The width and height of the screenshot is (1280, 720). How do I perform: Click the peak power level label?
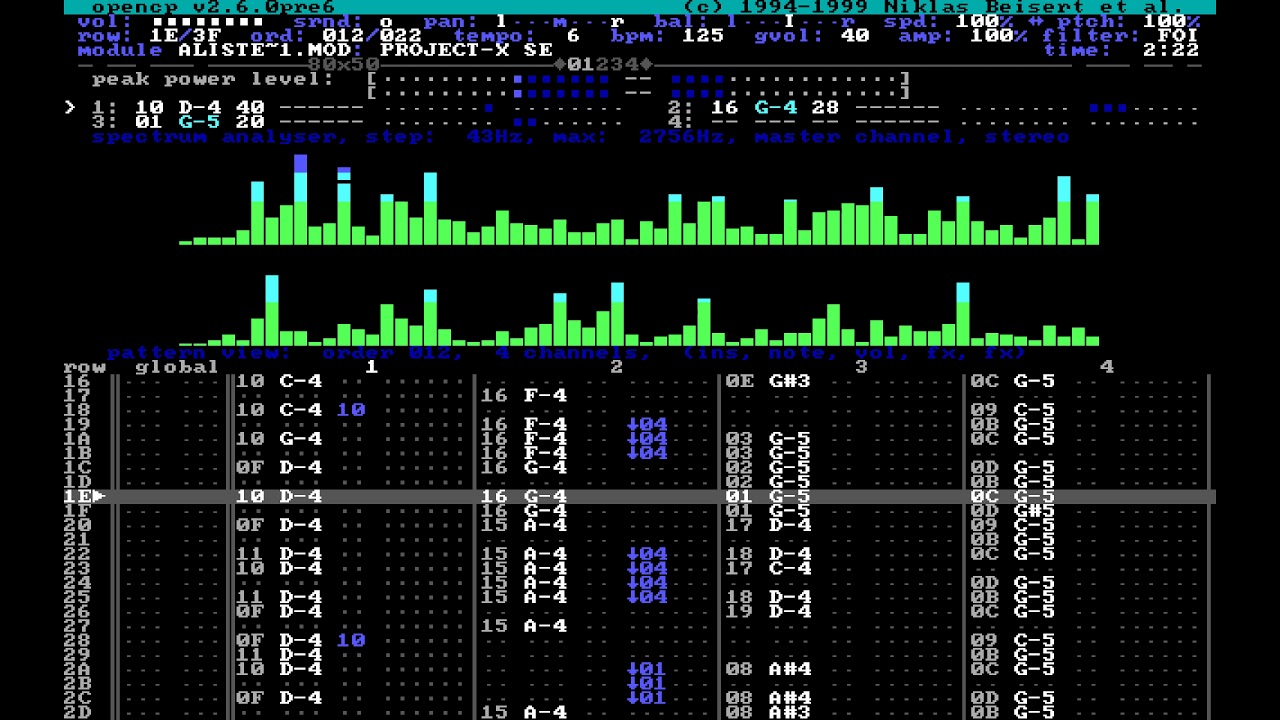pyautogui.click(x=212, y=79)
